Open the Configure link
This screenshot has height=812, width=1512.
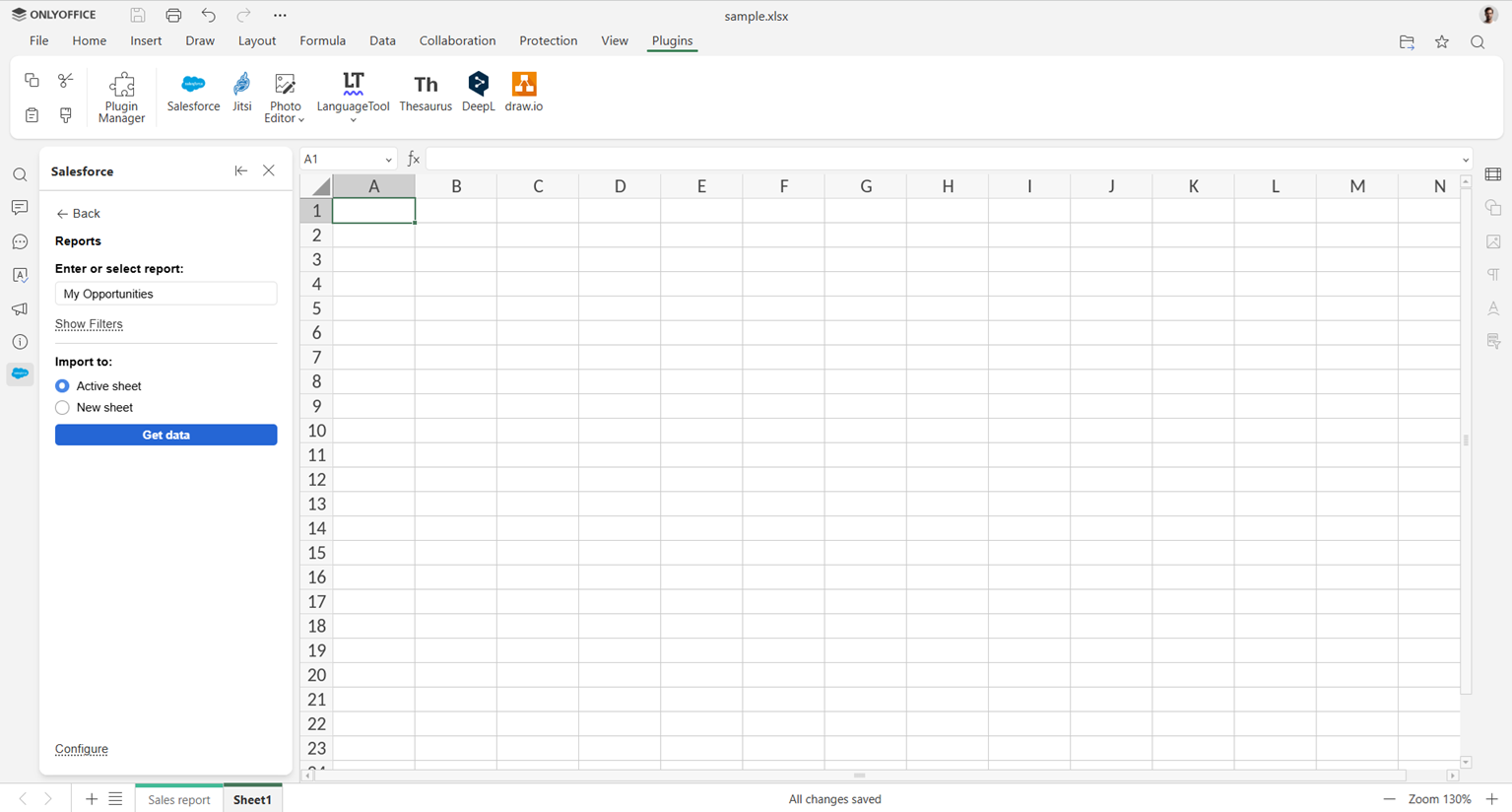click(x=82, y=749)
